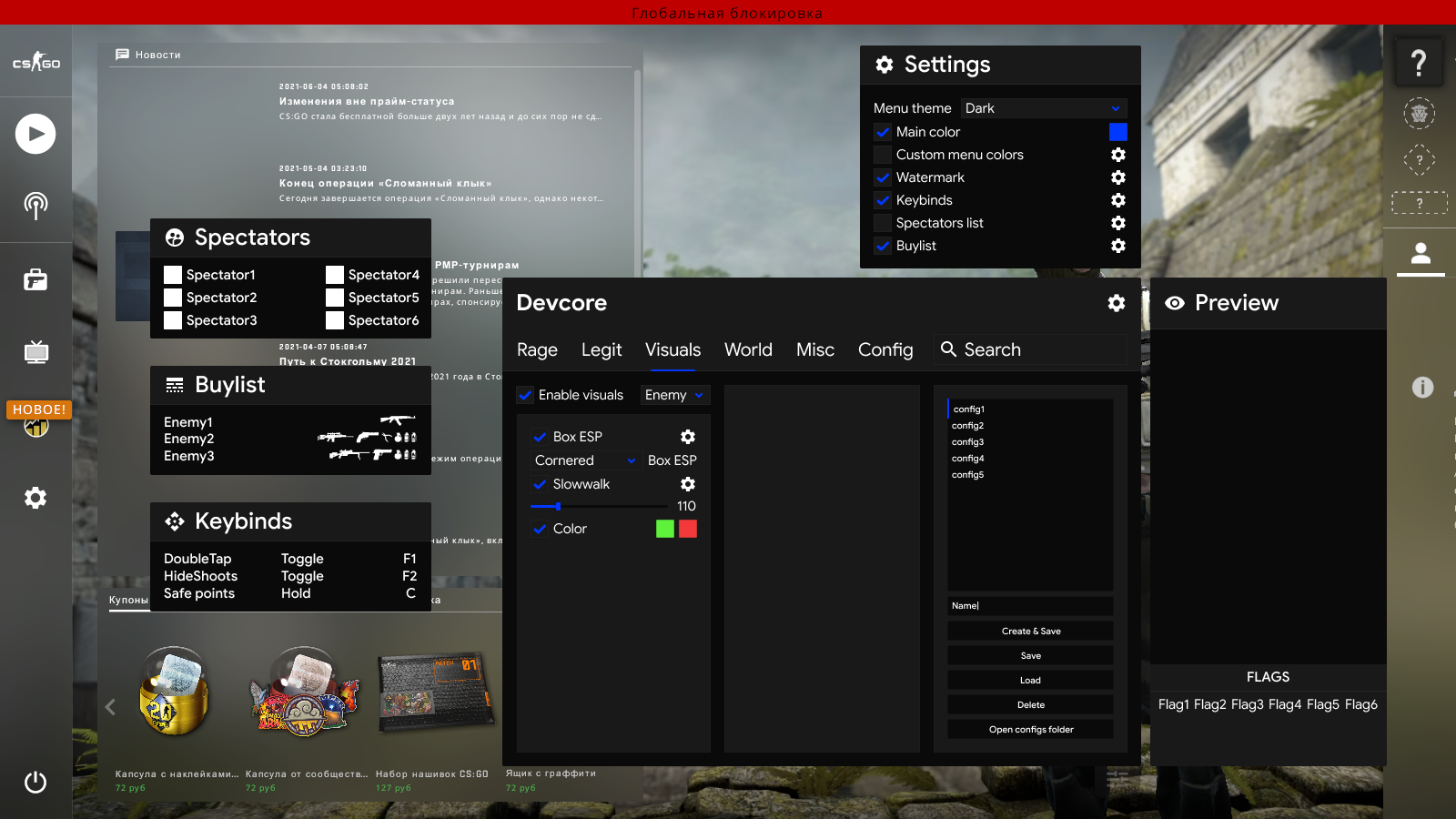Click the Create & Save button
The width and height of the screenshot is (1456, 819).
point(1030,631)
